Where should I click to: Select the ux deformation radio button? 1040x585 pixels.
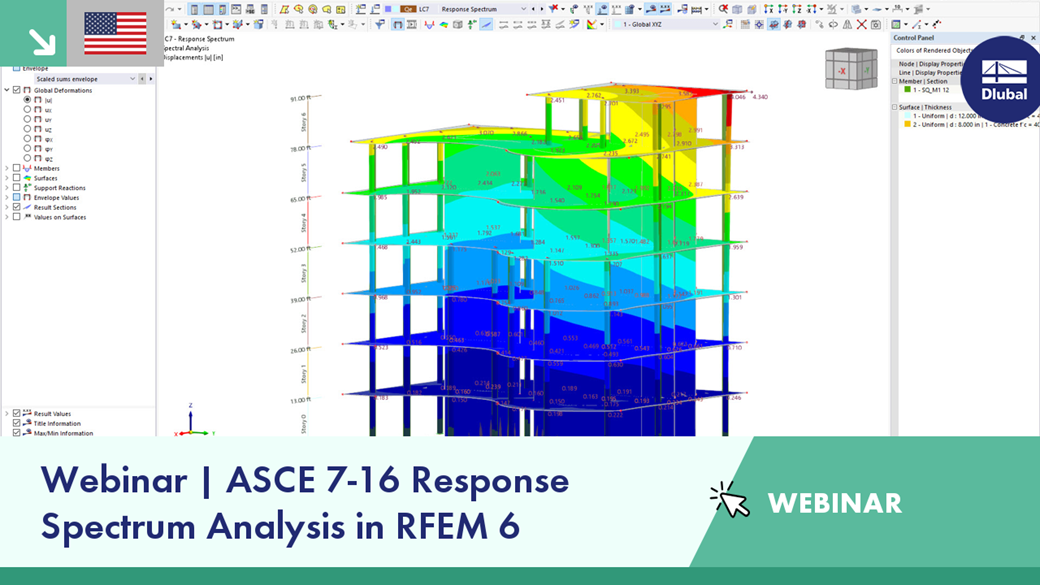tap(27, 109)
